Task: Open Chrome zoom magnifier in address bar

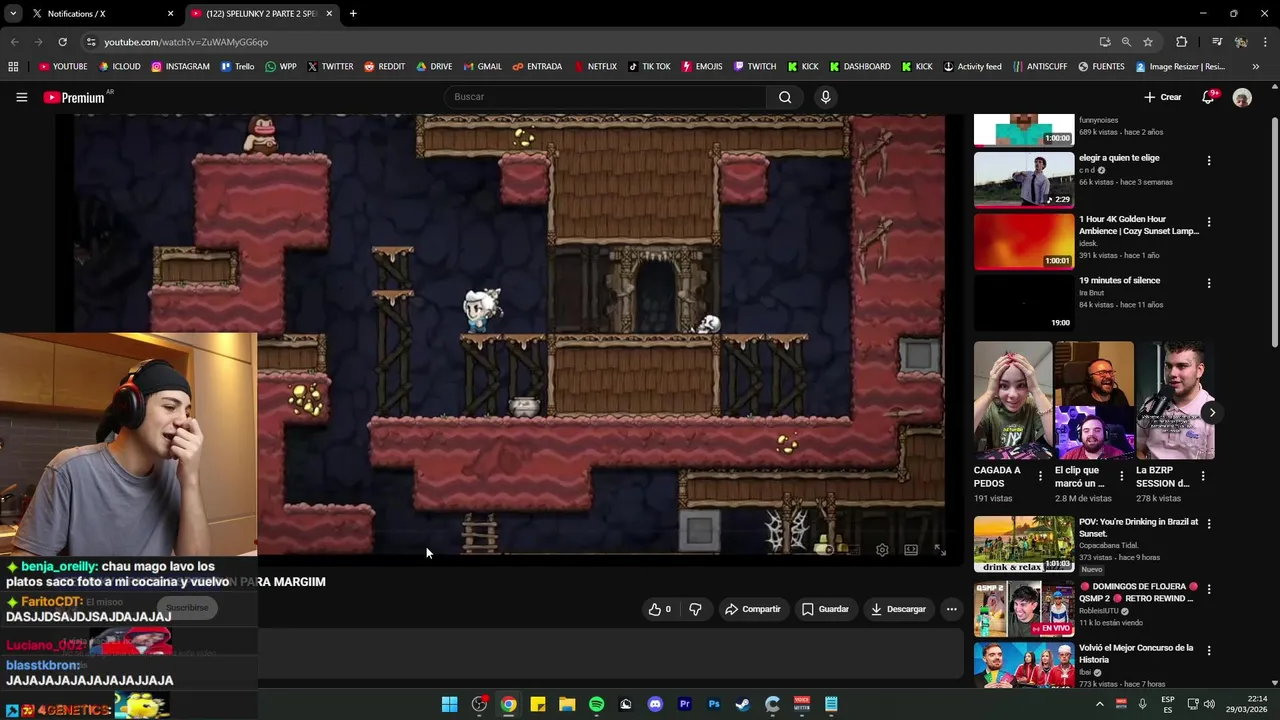Action: [x=1126, y=42]
